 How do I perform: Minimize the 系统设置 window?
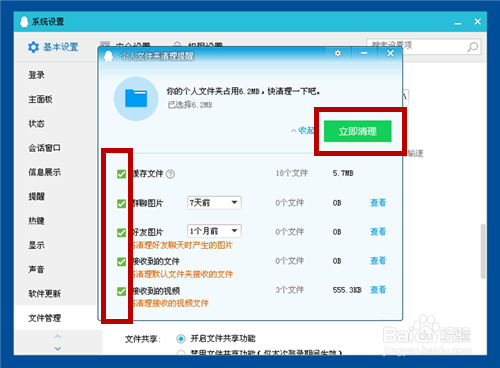point(458,23)
